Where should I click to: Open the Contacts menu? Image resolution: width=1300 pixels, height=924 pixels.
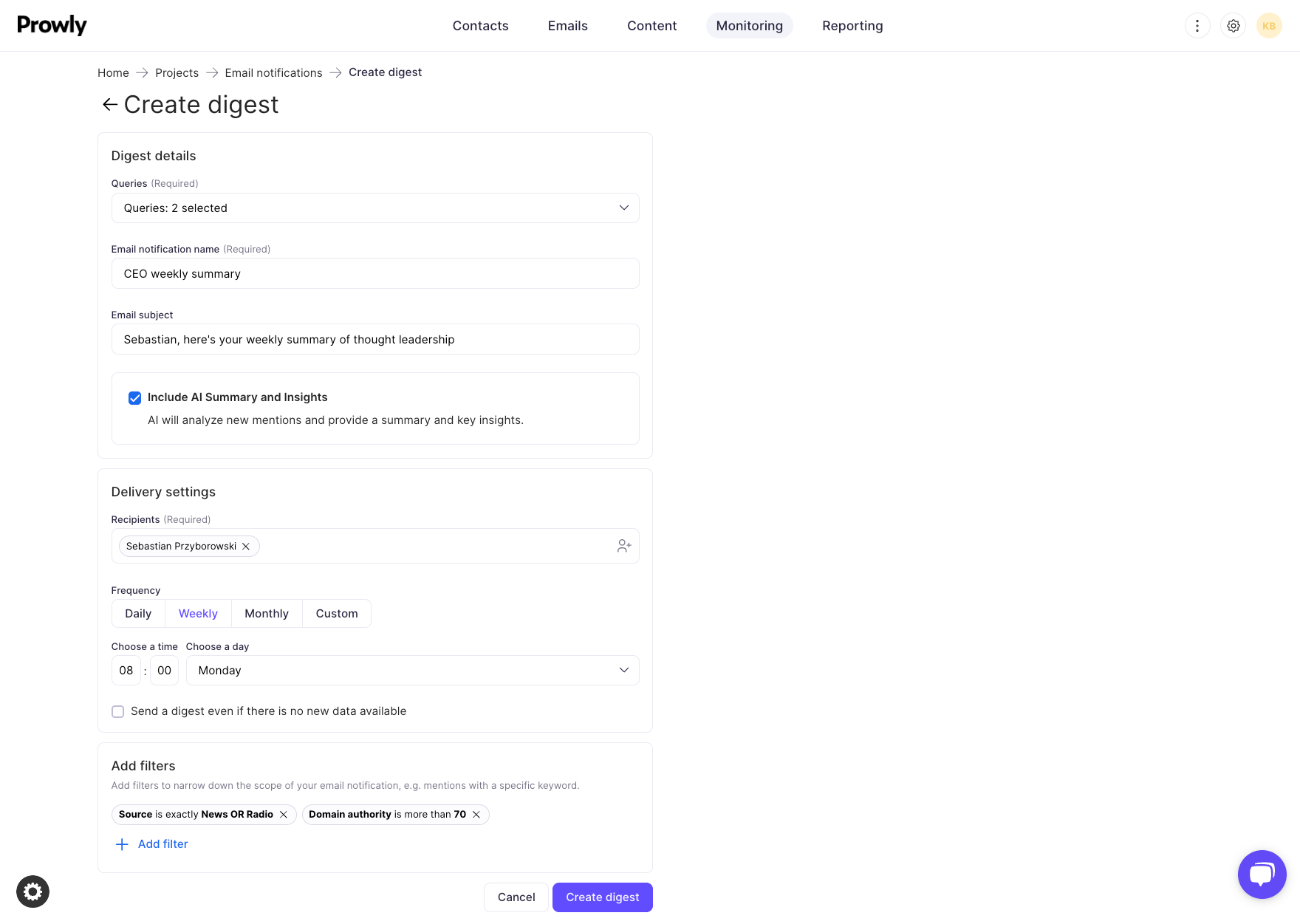(480, 26)
